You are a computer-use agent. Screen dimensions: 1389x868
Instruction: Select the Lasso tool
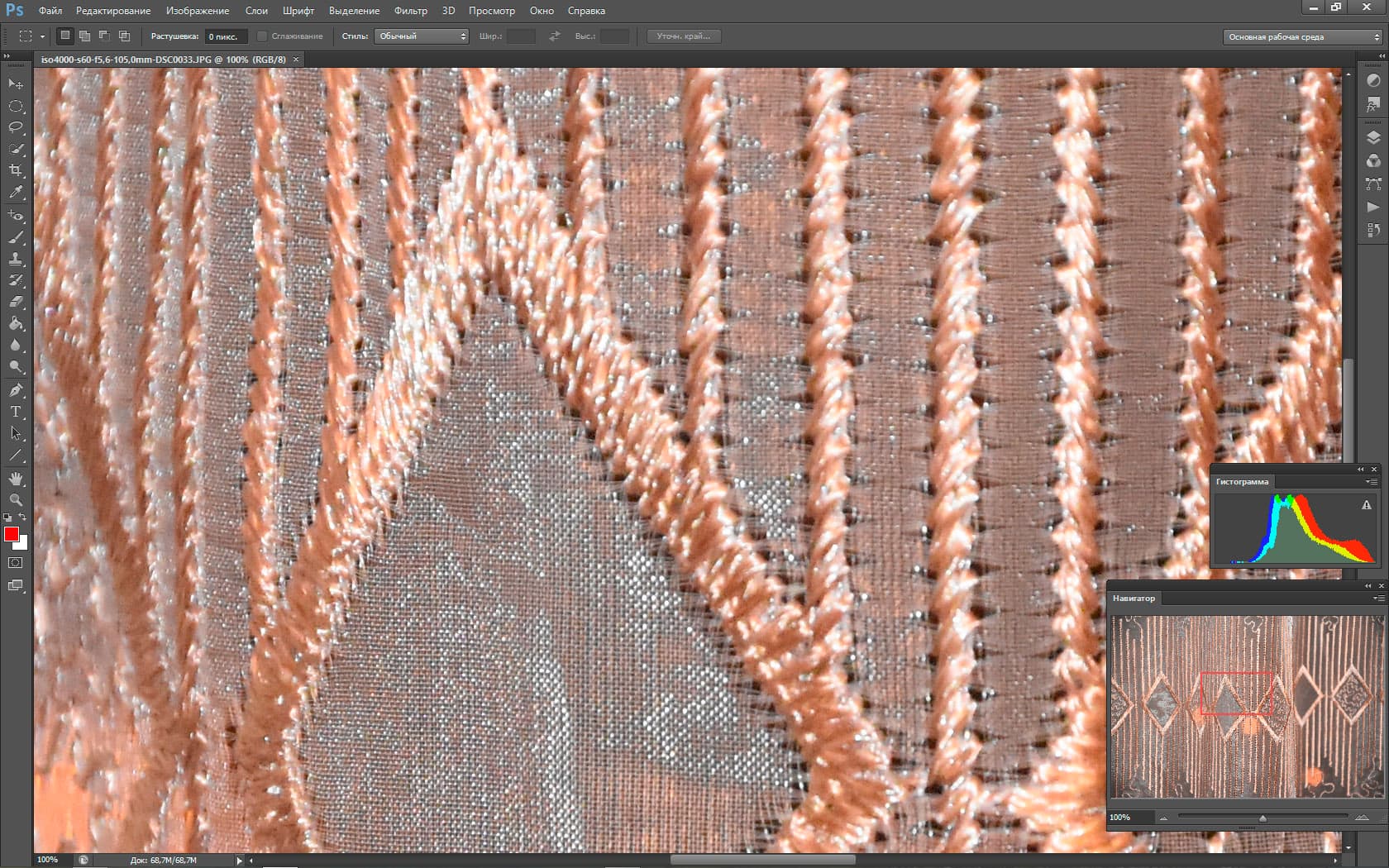click(x=16, y=127)
